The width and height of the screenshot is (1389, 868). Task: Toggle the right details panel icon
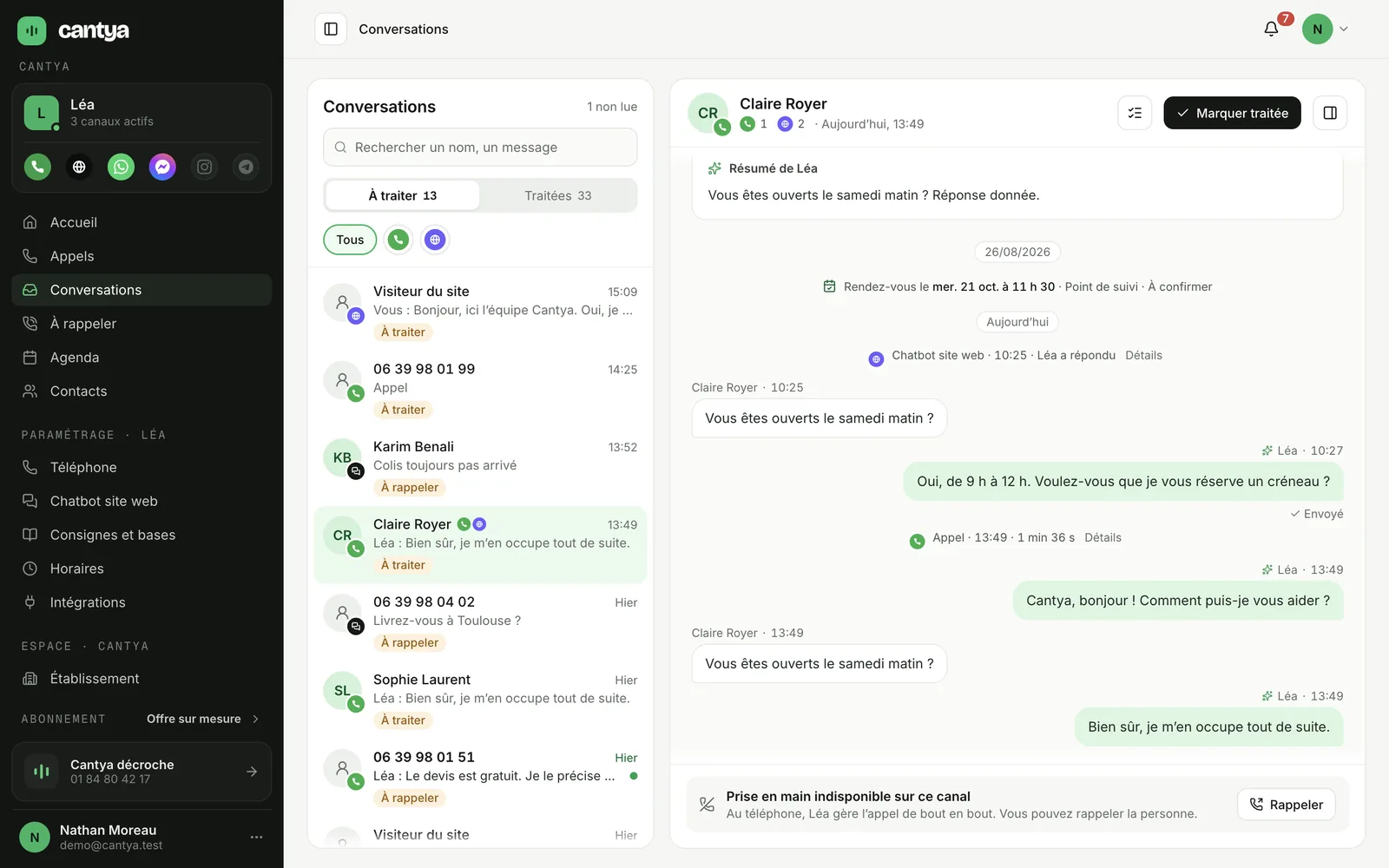[x=1330, y=113]
